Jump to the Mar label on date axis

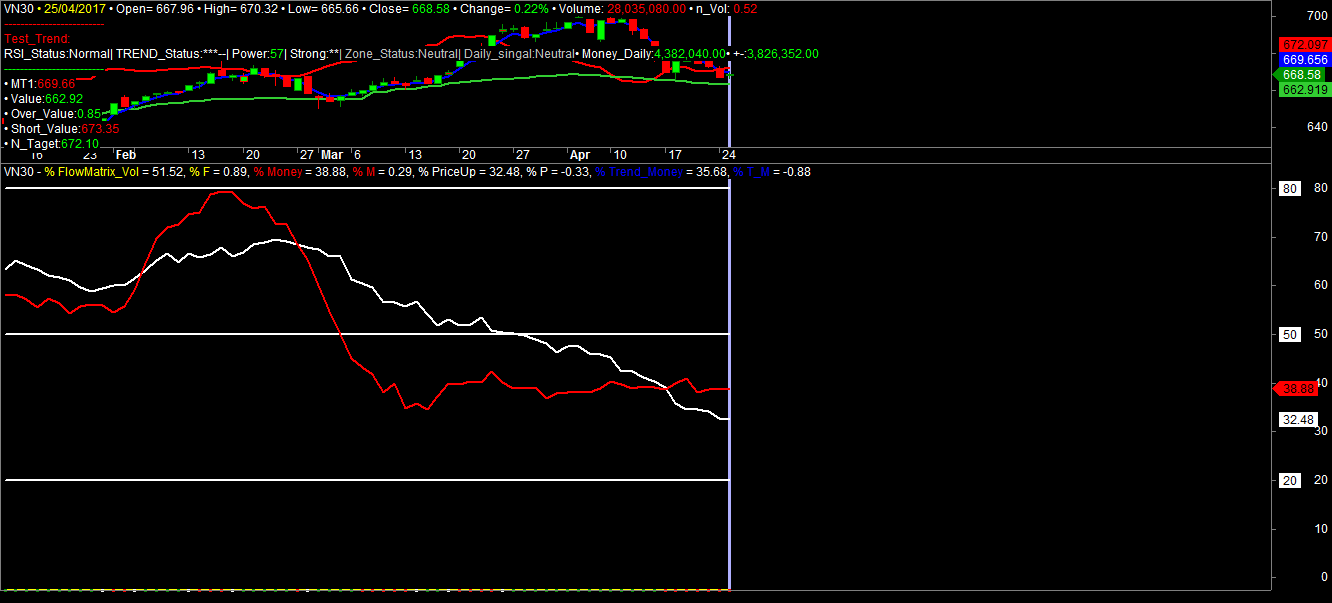(332, 155)
